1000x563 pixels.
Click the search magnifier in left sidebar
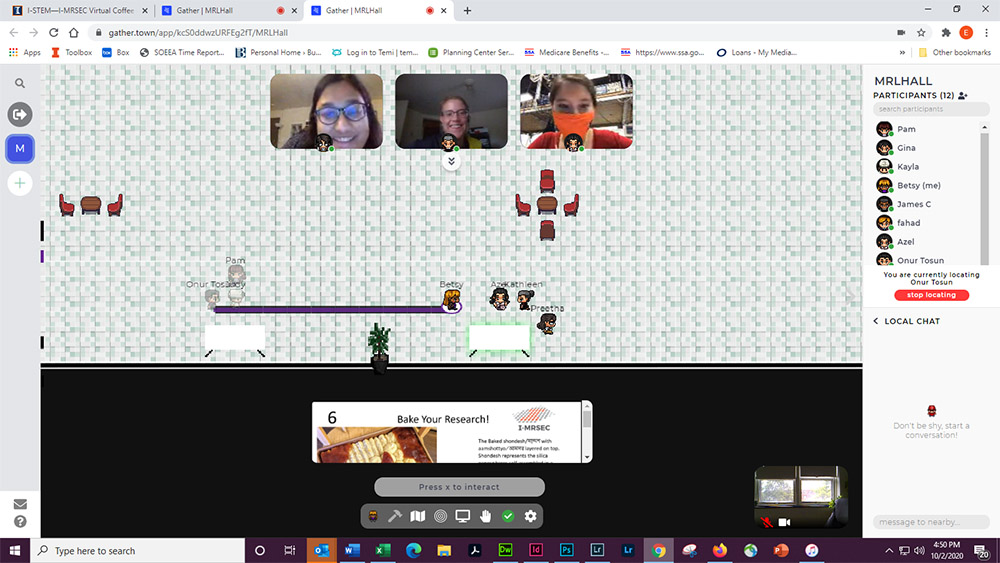(x=20, y=84)
